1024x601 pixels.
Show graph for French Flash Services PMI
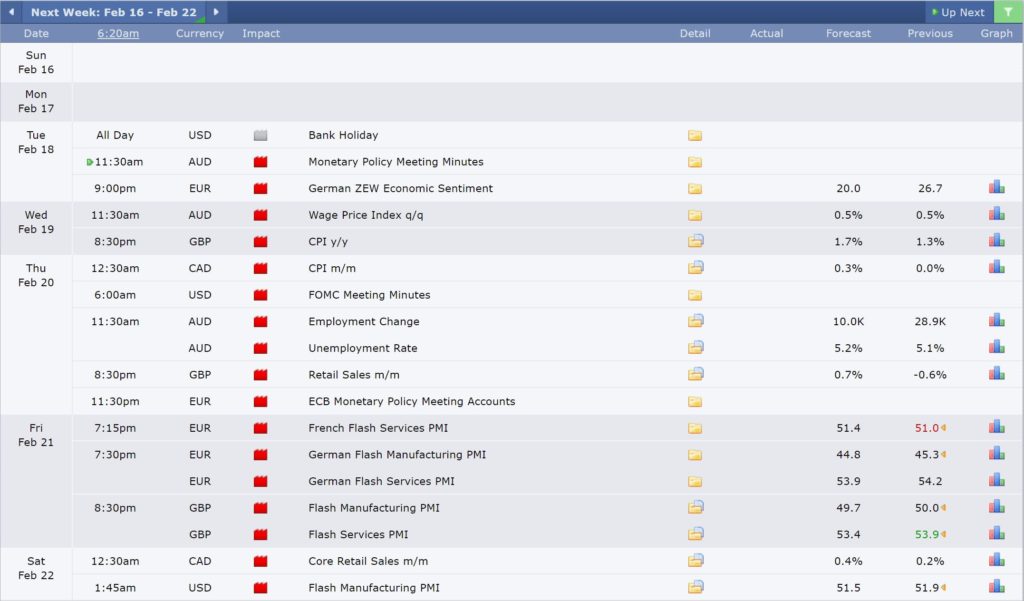click(x=997, y=427)
